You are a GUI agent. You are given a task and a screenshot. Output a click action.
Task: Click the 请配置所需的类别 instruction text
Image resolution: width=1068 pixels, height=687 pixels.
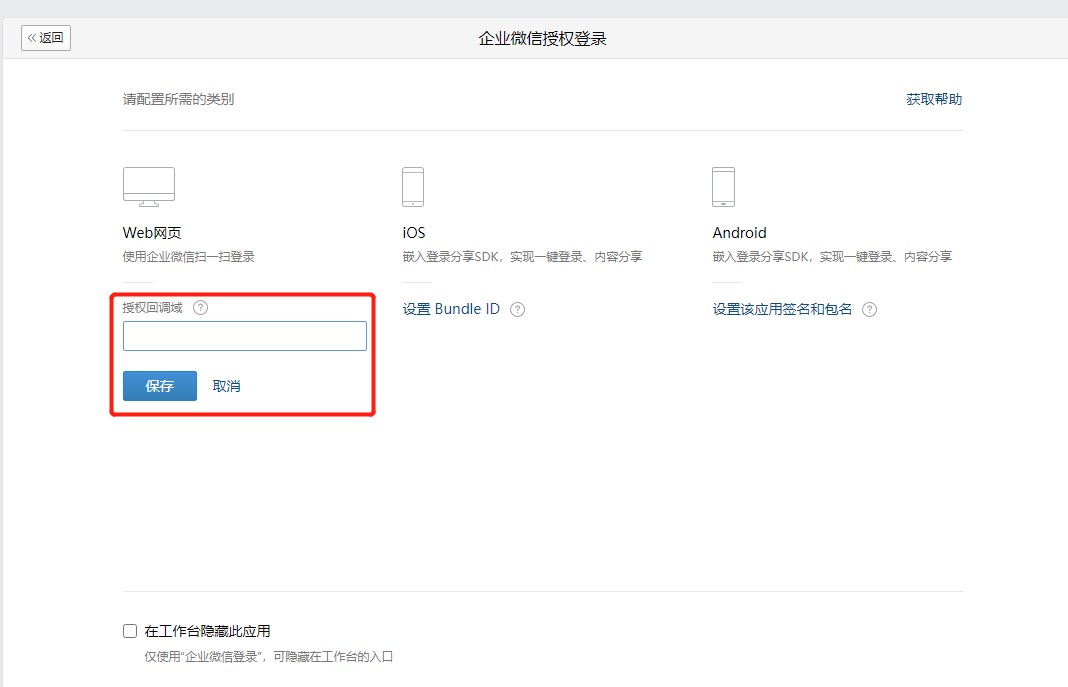click(179, 99)
